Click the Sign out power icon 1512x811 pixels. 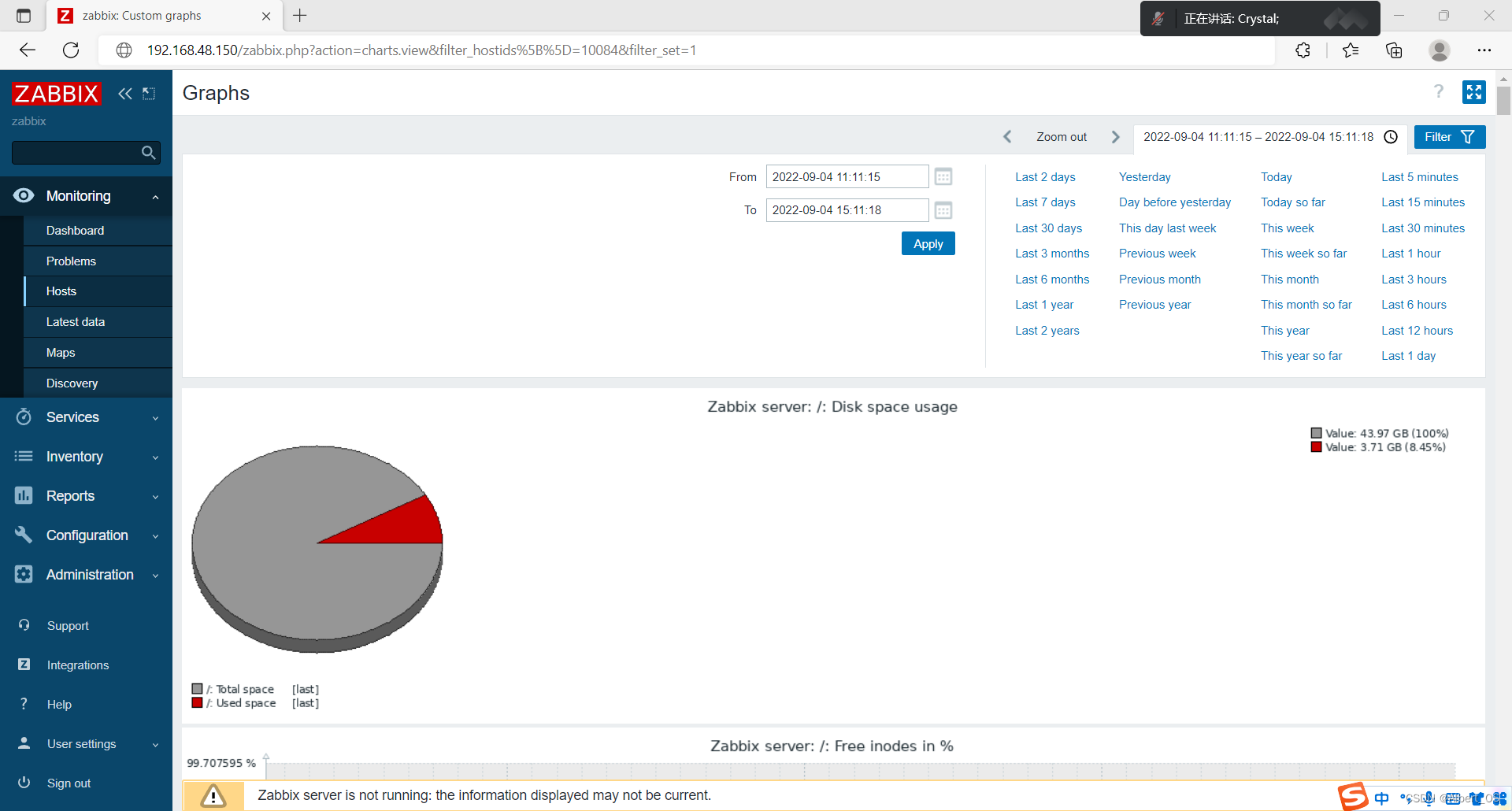pos(24,783)
